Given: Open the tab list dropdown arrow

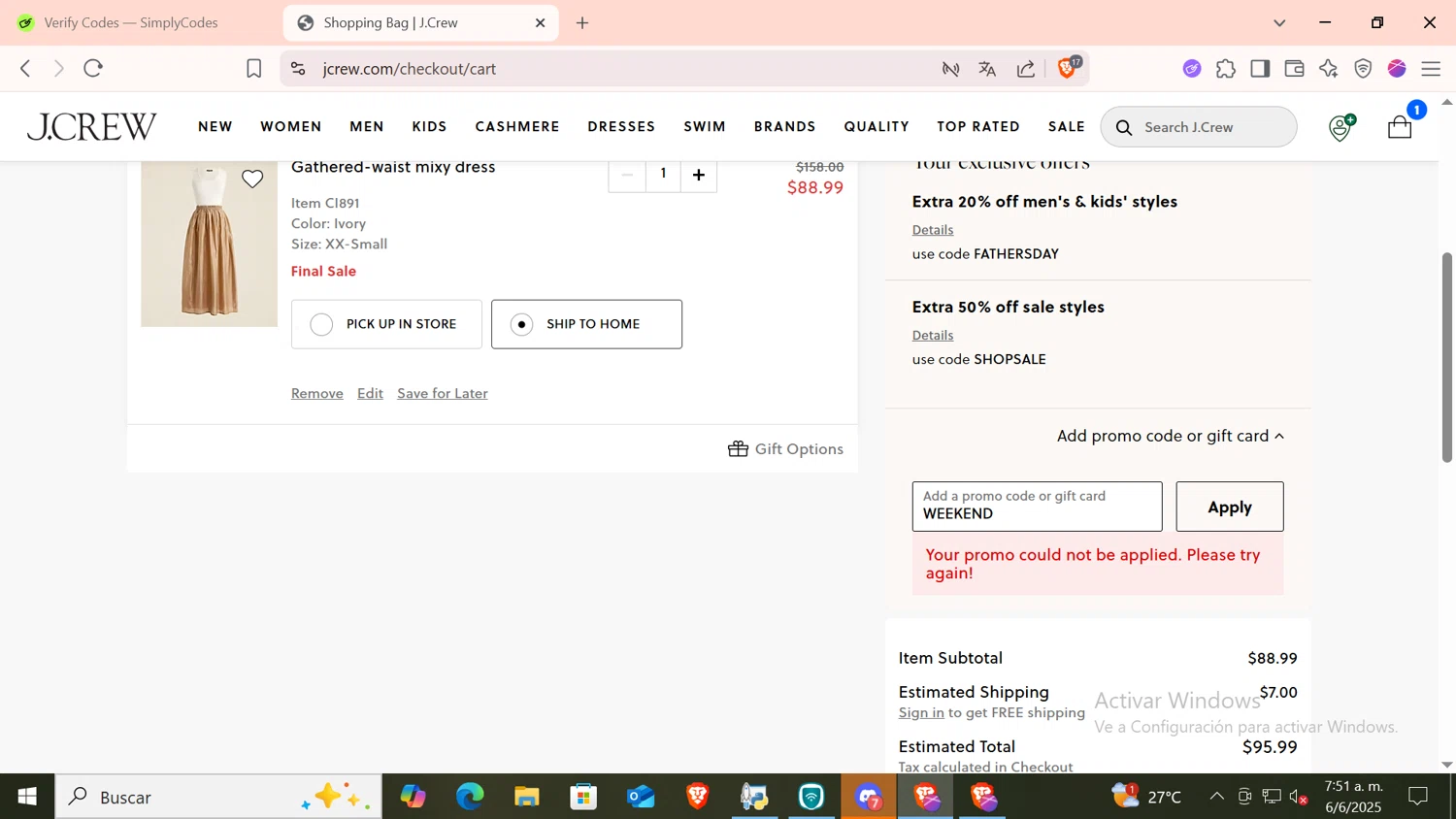Looking at the screenshot, I should pyautogui.click(x=1279, y=22).
